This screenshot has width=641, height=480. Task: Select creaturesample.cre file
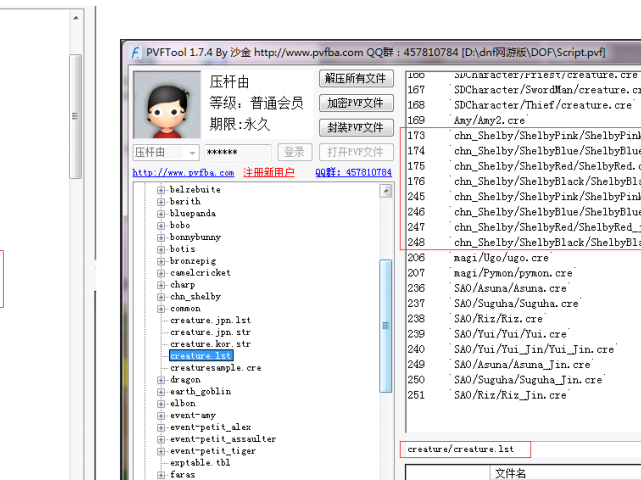click(215, 368)
